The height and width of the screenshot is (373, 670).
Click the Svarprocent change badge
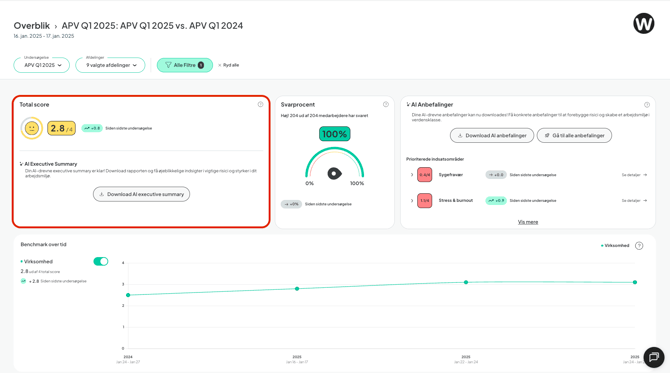point(291,204)
